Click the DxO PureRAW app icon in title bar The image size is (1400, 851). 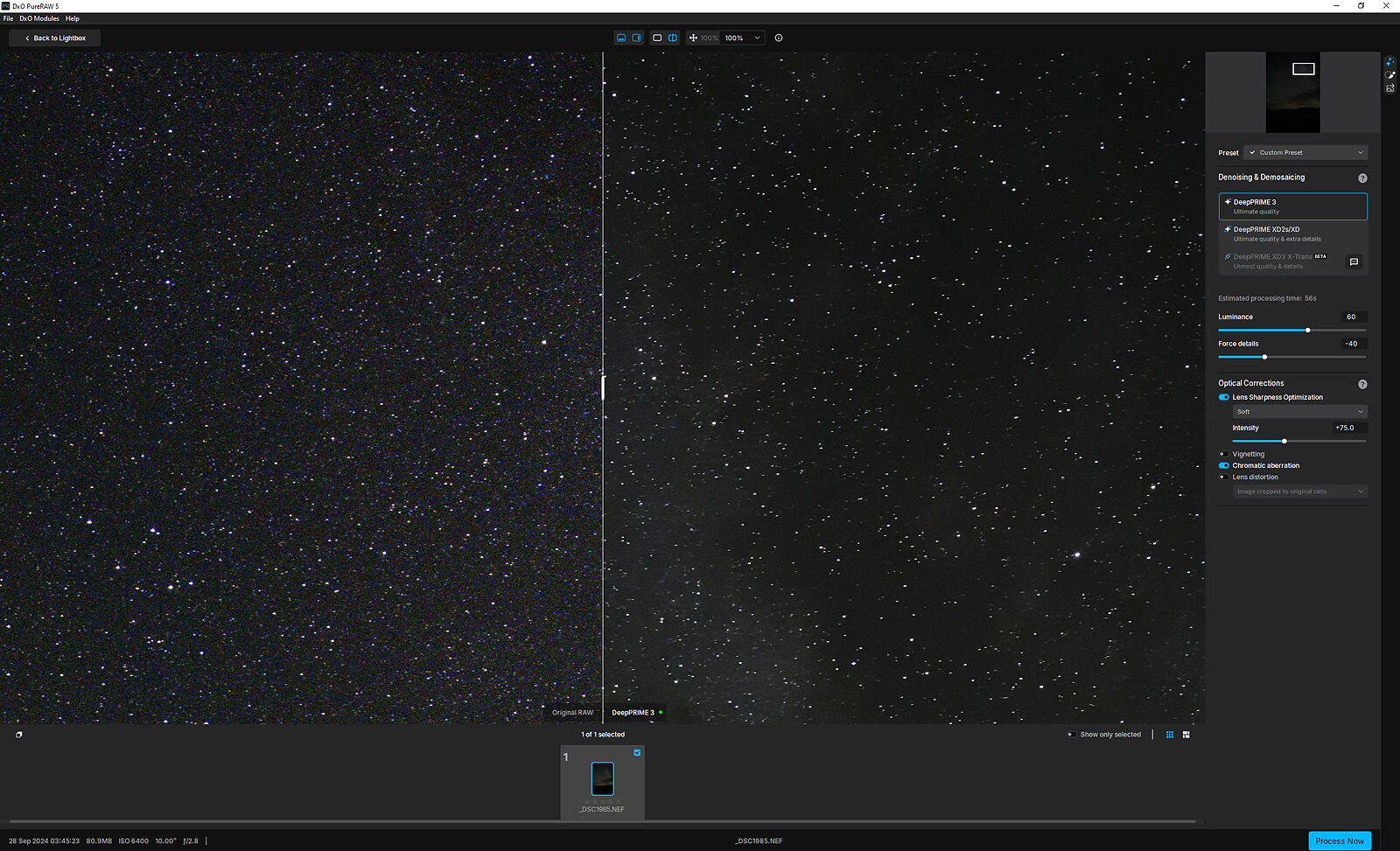(6, 6)
